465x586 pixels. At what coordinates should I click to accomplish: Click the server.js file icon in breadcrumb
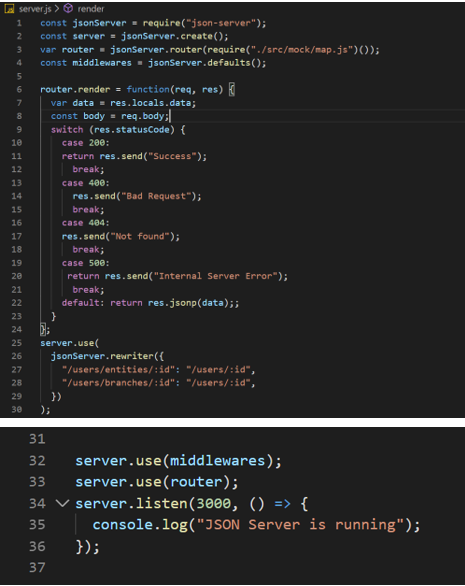click(x=9, y=9)
